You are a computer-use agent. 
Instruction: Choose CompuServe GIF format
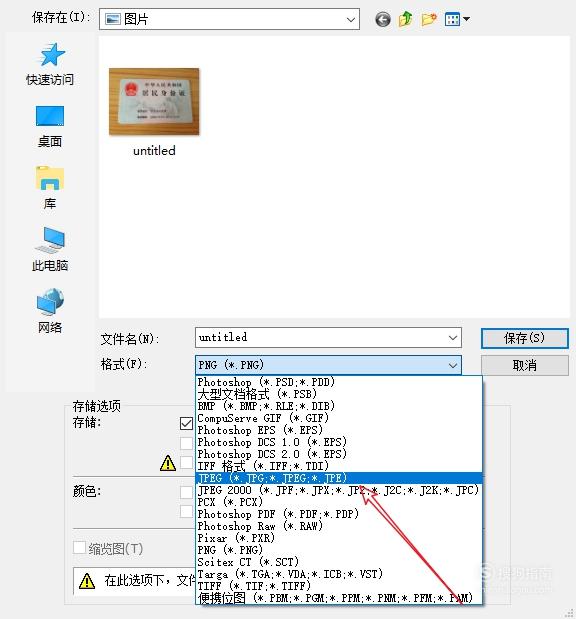click(x=339, y=418)
